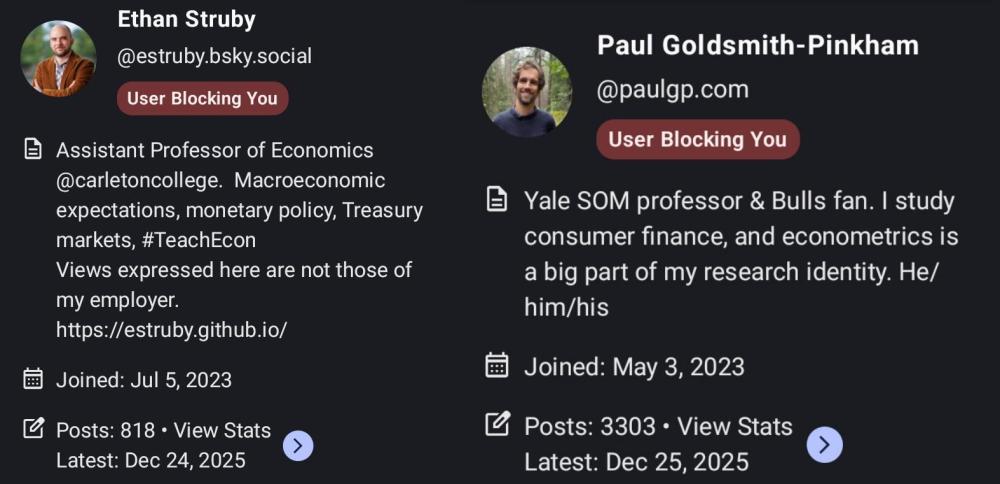Click the edit icon next to Posts: 818
The height and width of the screenshot is (484, 1000).
click(33, 429)
